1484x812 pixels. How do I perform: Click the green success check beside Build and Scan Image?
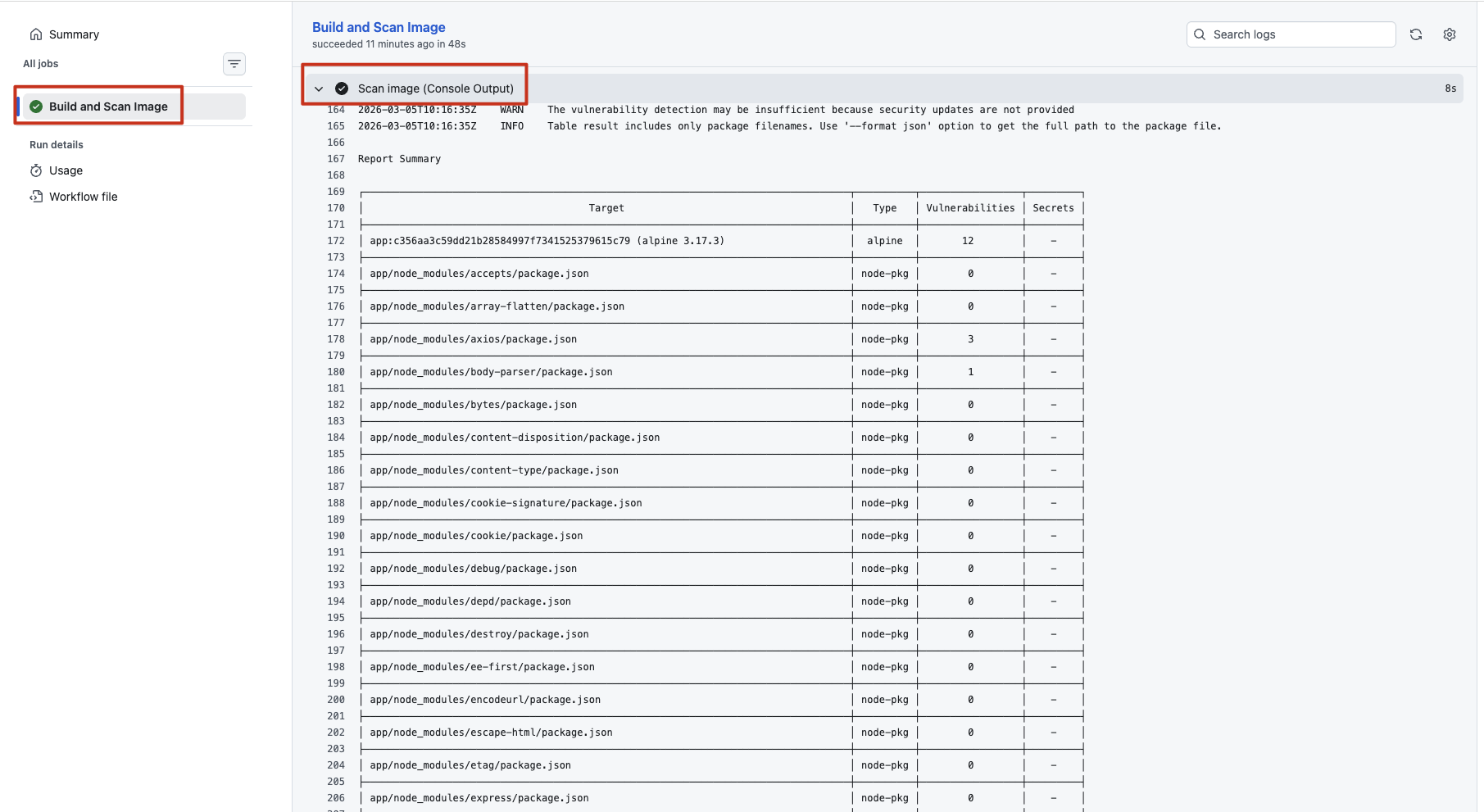(x=36, y=107)
